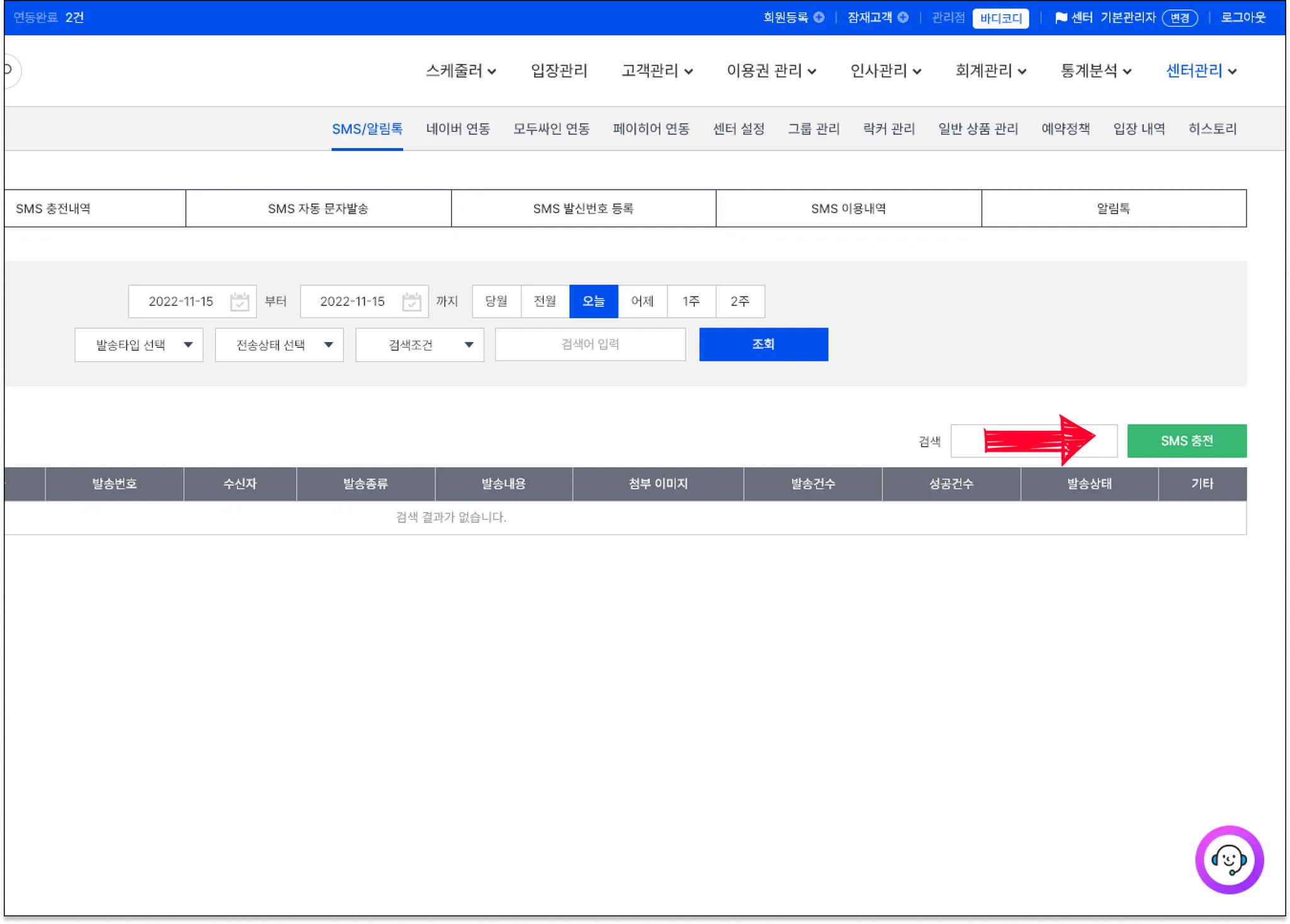Select the 오늘 date range option
The width and height of the screenshot is (1290, 924).
pyautogui.click(x=593, y=301)
